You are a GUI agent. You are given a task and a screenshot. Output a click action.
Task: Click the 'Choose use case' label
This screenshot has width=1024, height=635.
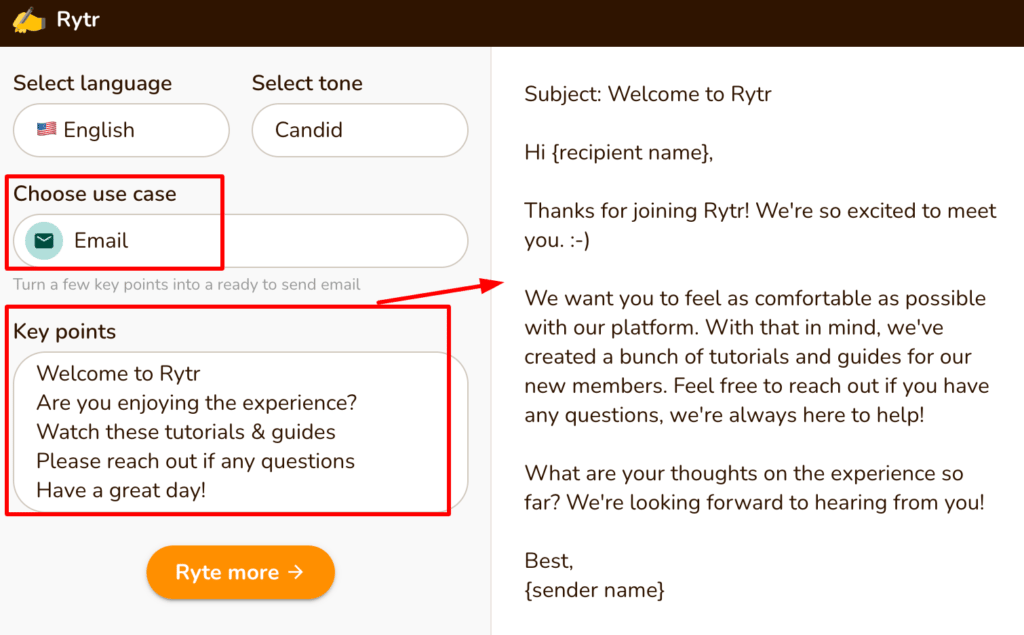(x=95, y=194)
